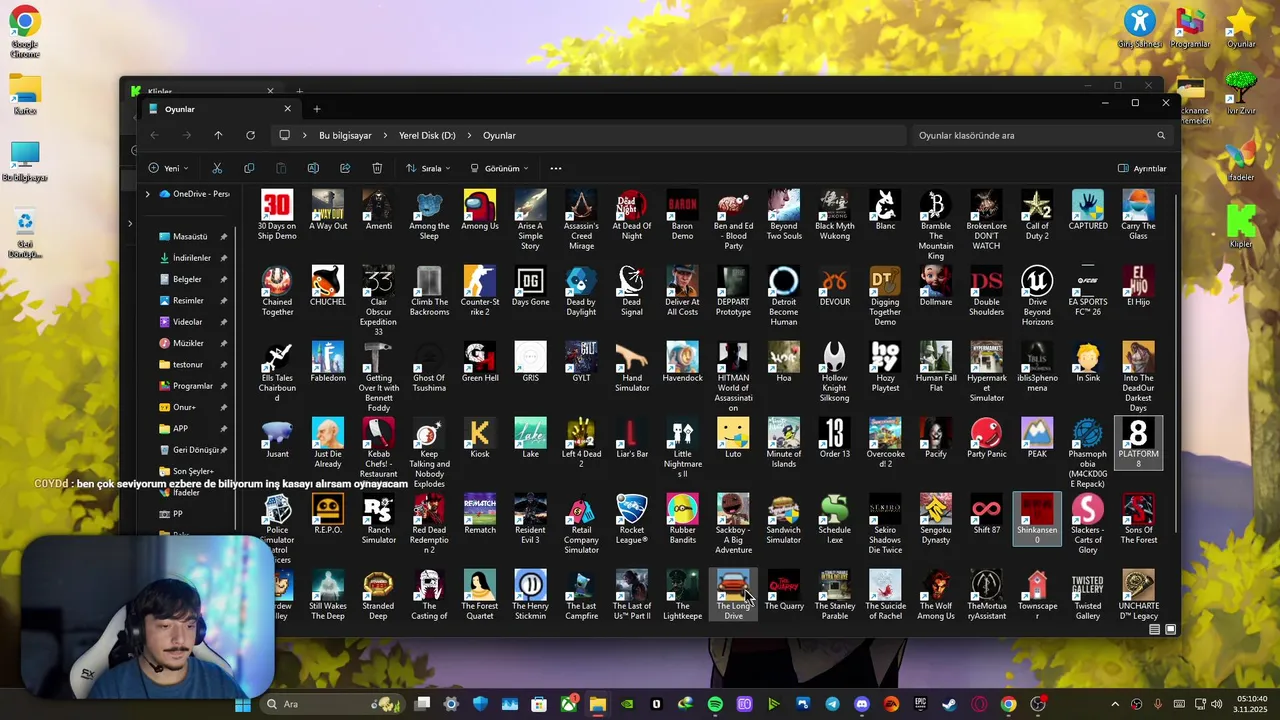Select the PEAK game shortcut

[x=1037, y=439]
